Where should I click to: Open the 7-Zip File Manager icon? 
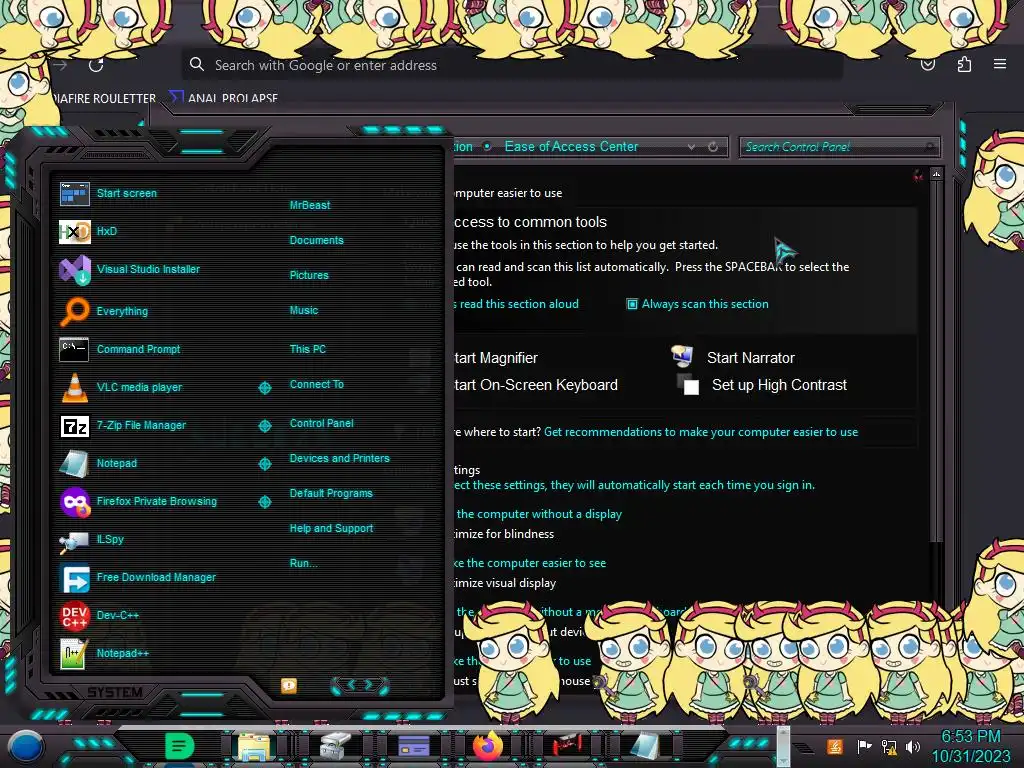(74, 426)
